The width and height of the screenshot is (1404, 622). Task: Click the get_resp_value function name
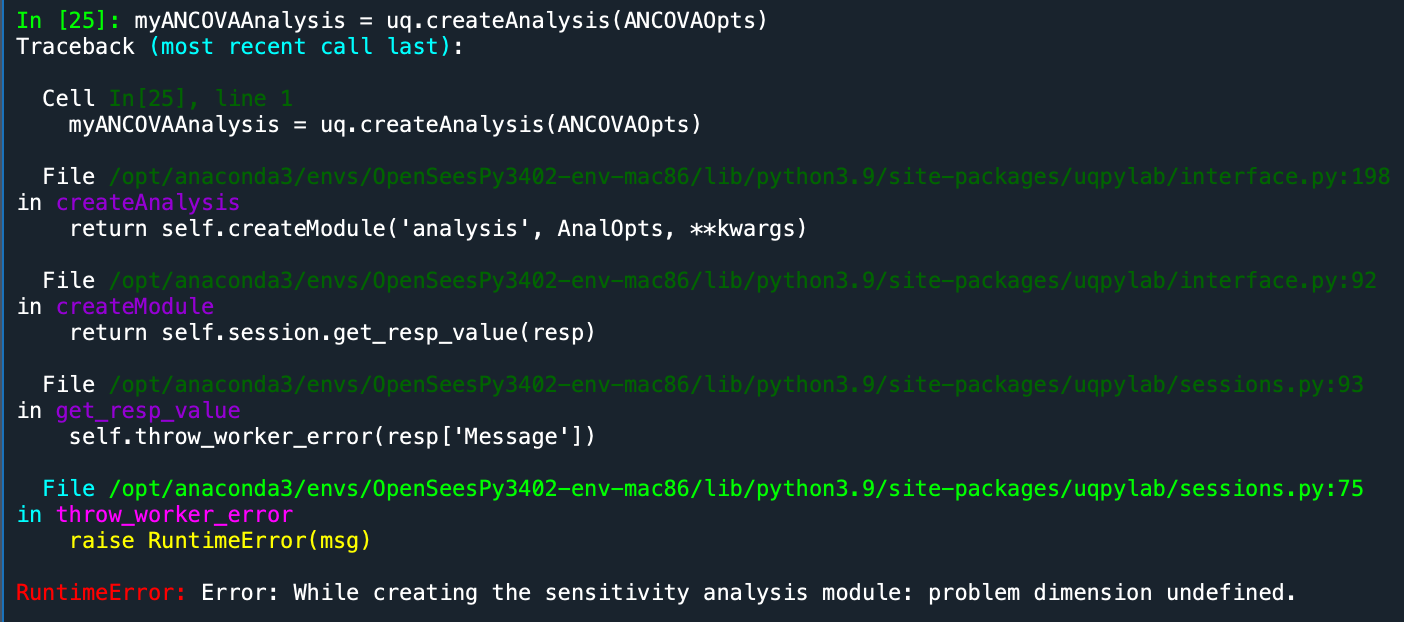pos(148,410)
